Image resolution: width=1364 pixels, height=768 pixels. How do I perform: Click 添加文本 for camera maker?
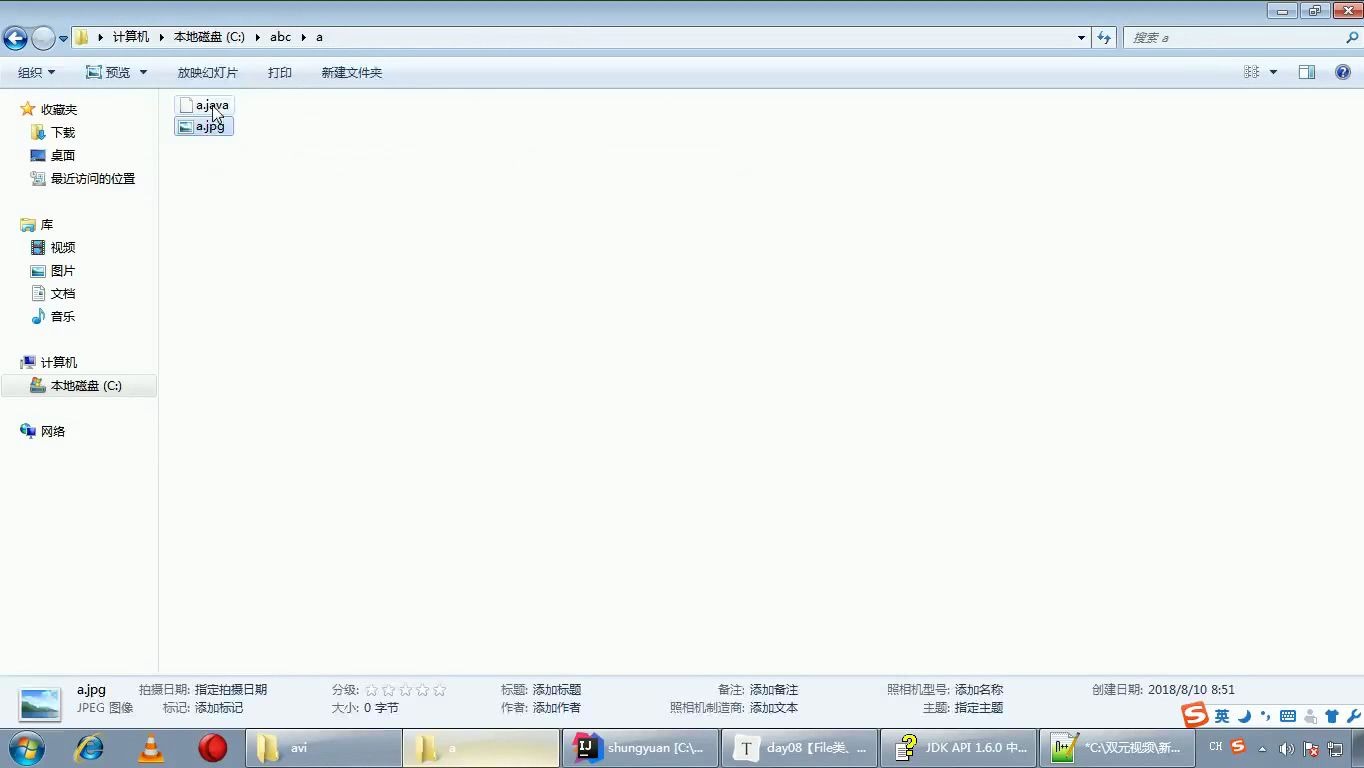774,707
